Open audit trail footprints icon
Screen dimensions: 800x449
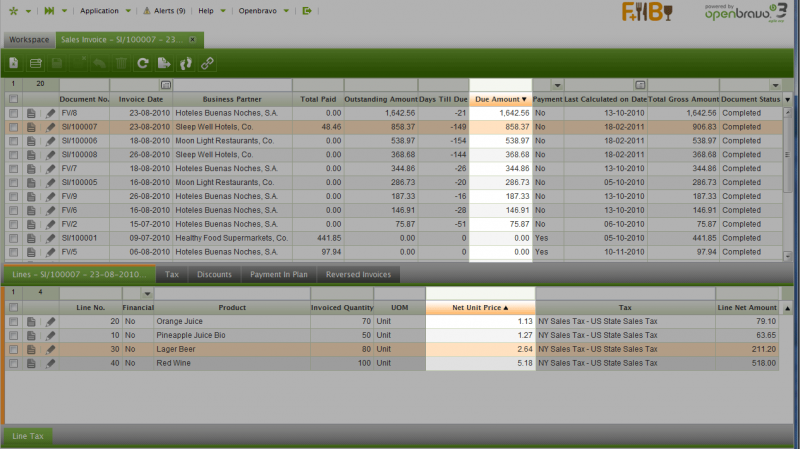(x=186, y=63)
